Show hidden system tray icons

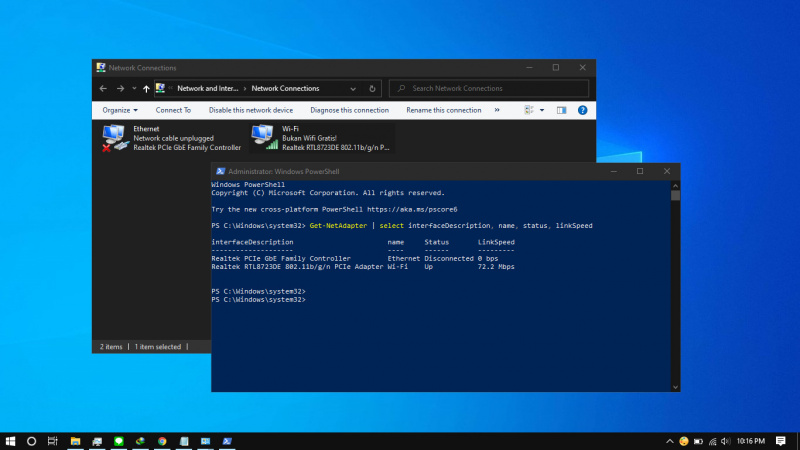click(x=669, y=441)
